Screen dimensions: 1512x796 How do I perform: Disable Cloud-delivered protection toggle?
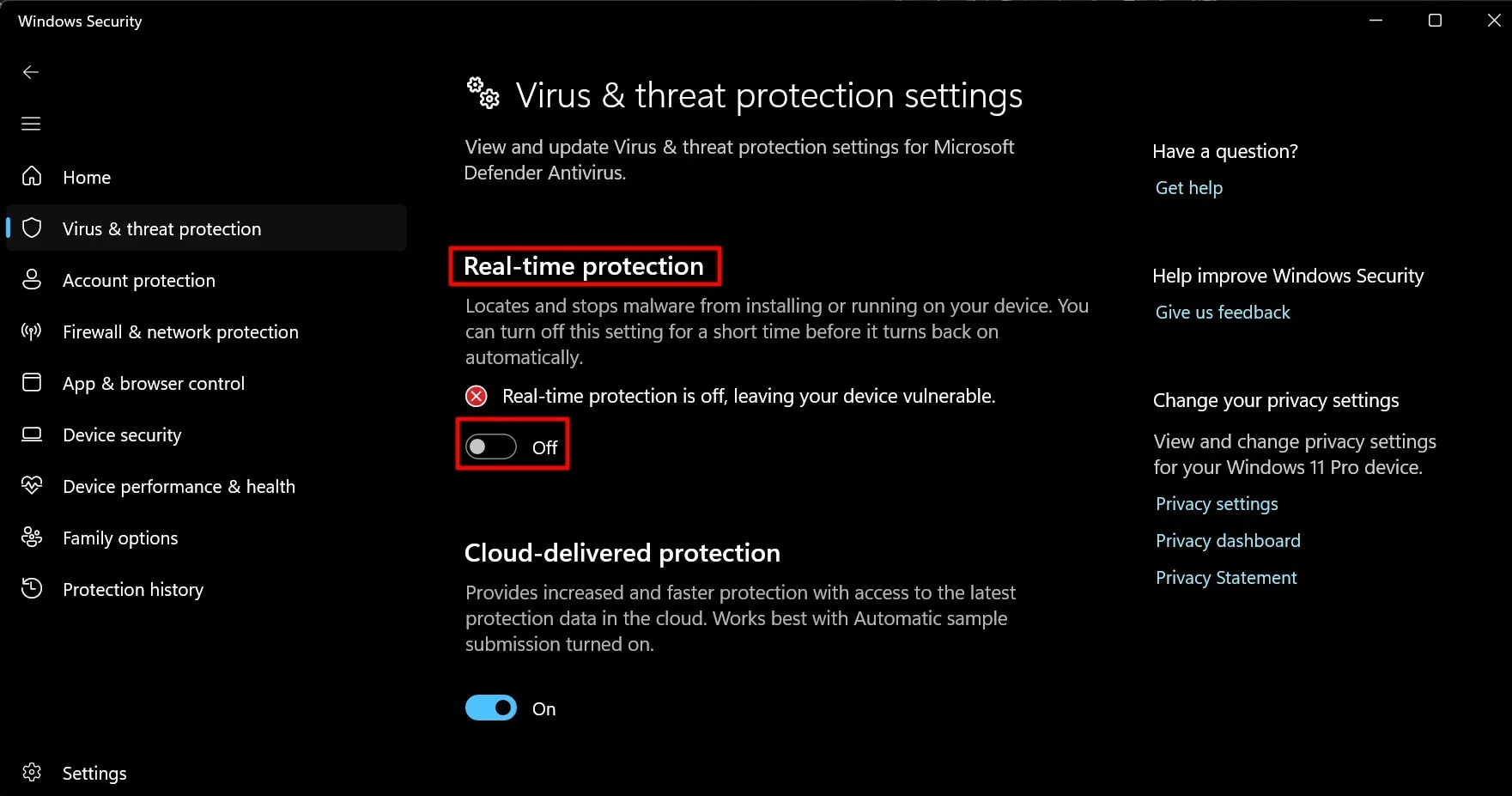(490, 708)
